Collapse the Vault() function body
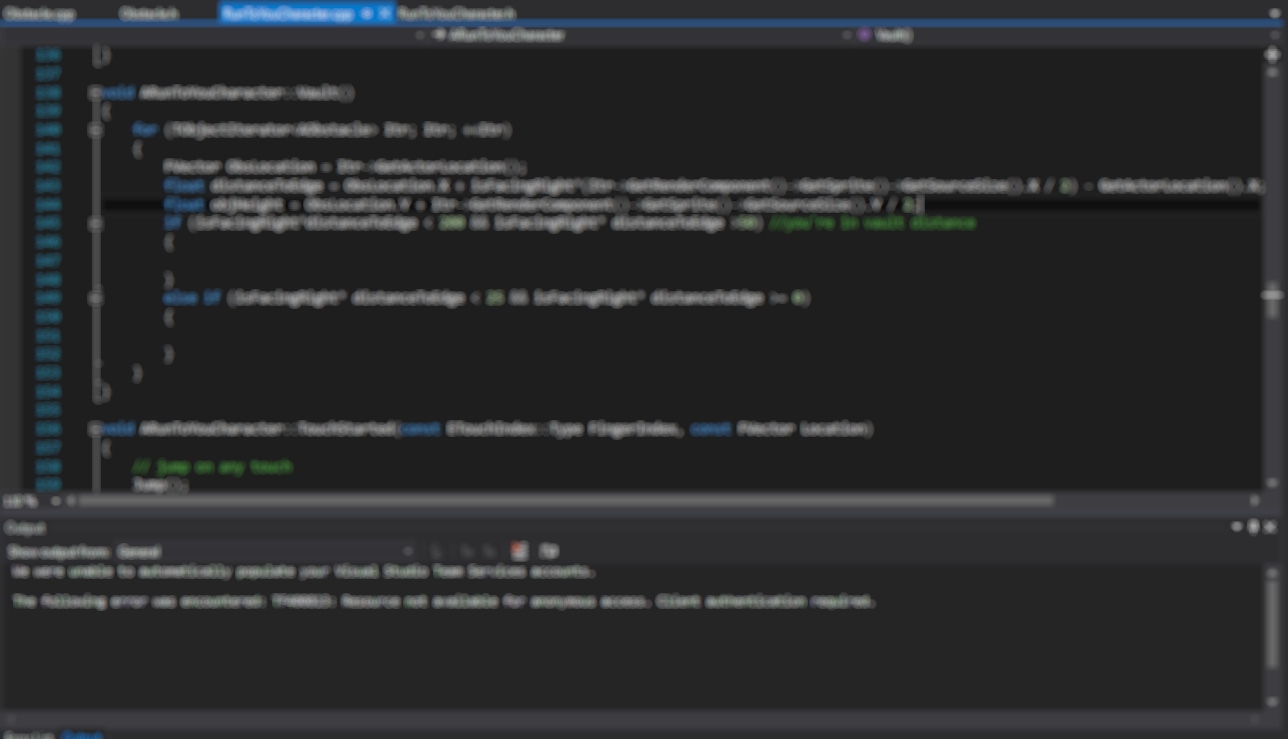This screenshot has height=739, width=1288. click(x=97, y=93)
